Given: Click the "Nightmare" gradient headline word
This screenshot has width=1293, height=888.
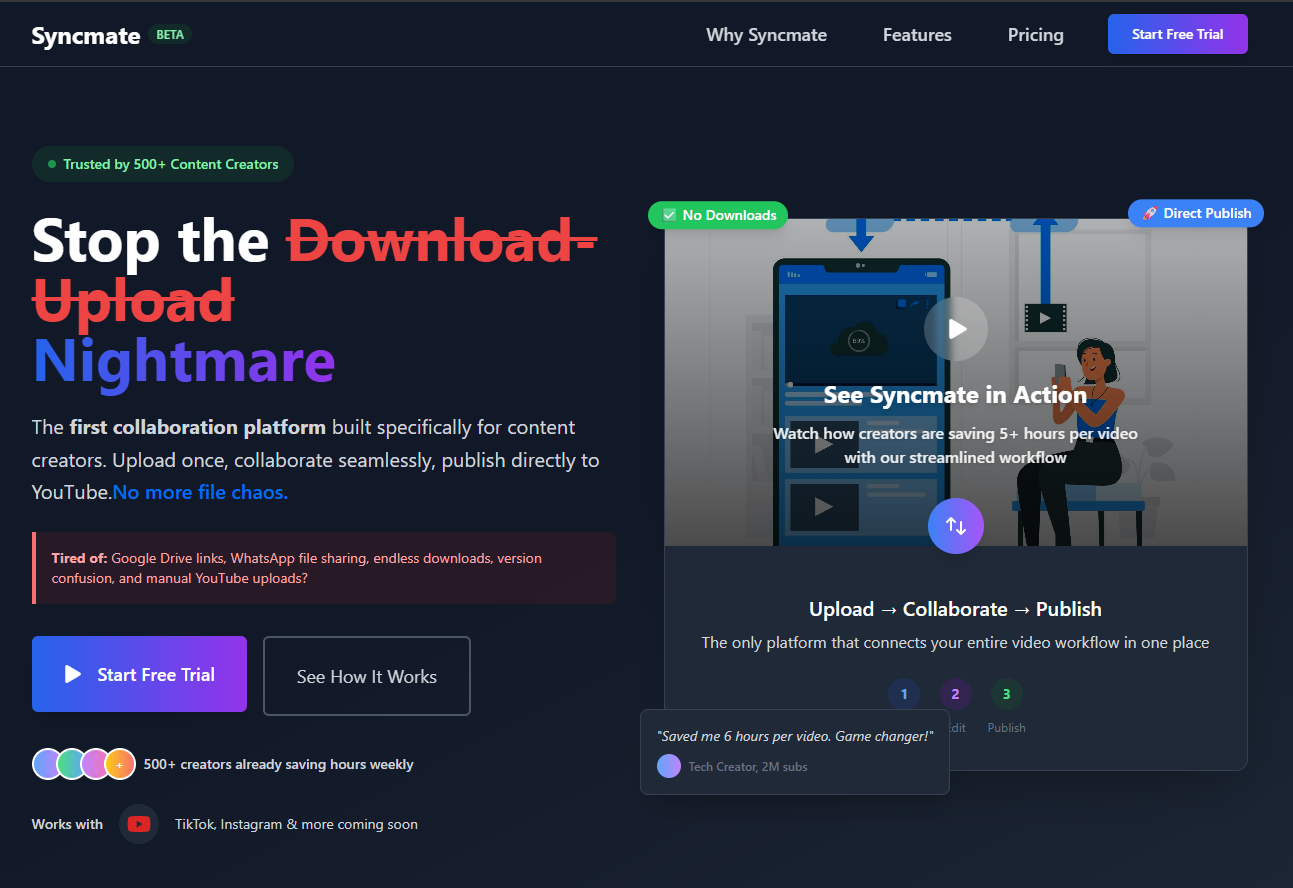Looking at the screenshot, I should click(x=184, y=360).
